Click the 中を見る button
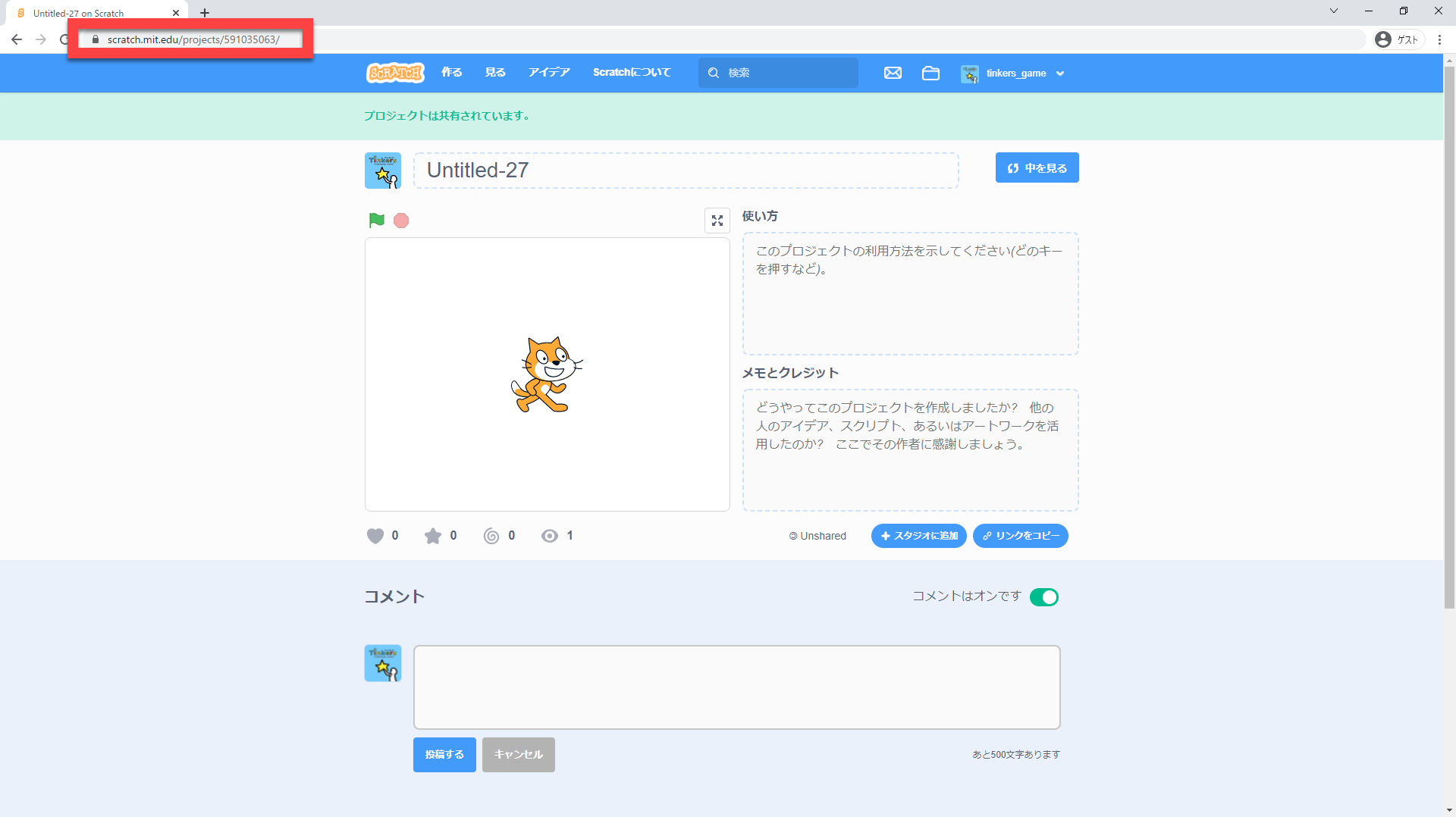This screenshot has width=1456, height=817. point(1037,168)
